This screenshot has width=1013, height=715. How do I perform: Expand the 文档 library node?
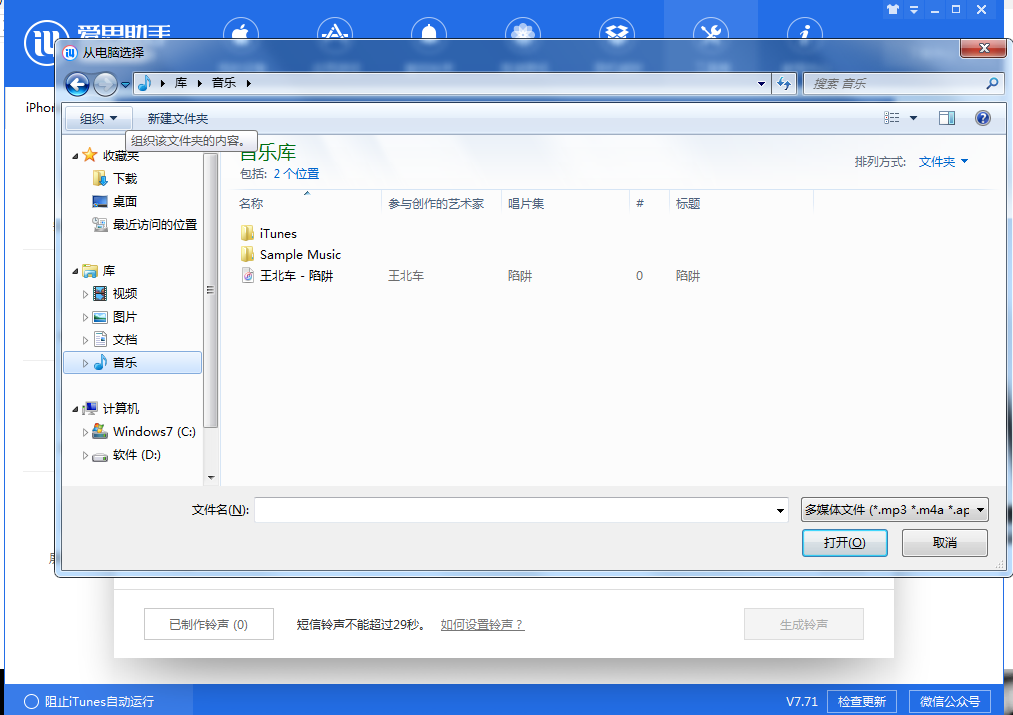pyautogui.click(x=85, y=340)
